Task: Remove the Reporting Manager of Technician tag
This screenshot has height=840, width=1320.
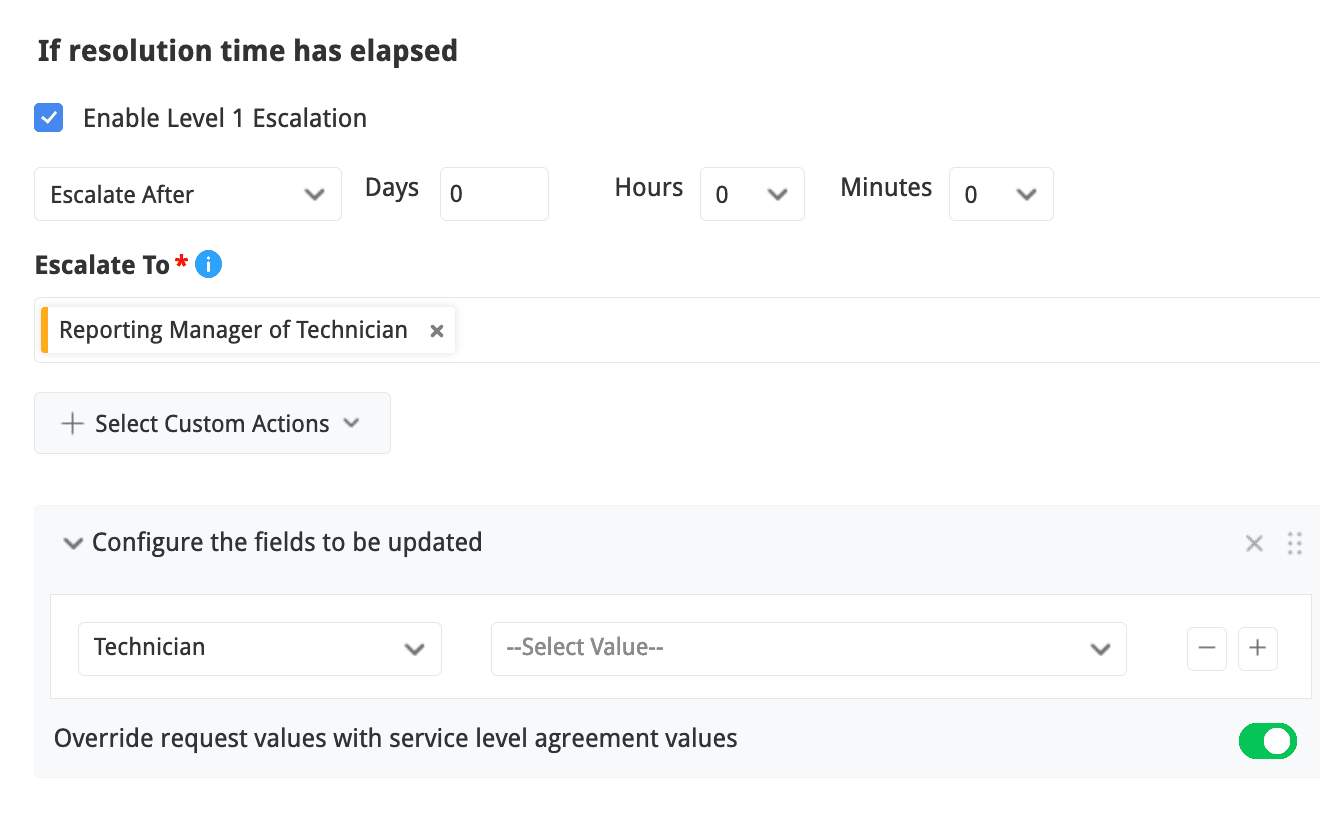Action: tap(437, 331)
